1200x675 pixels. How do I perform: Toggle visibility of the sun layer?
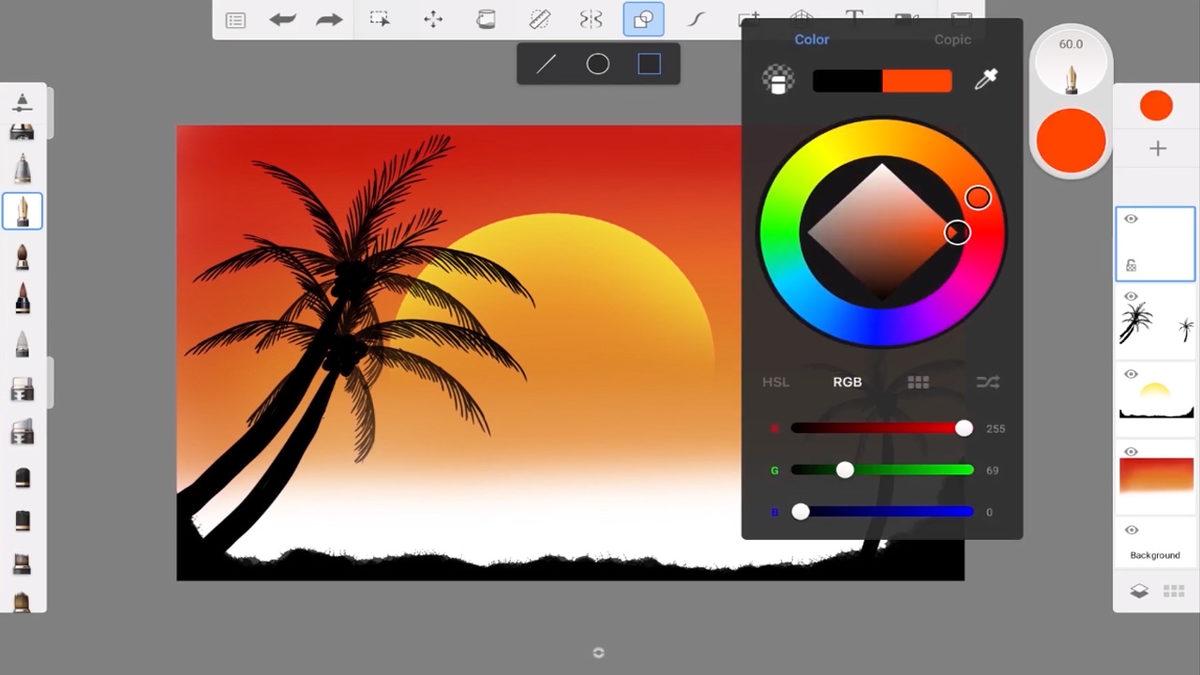click(x=1131, y=374)
